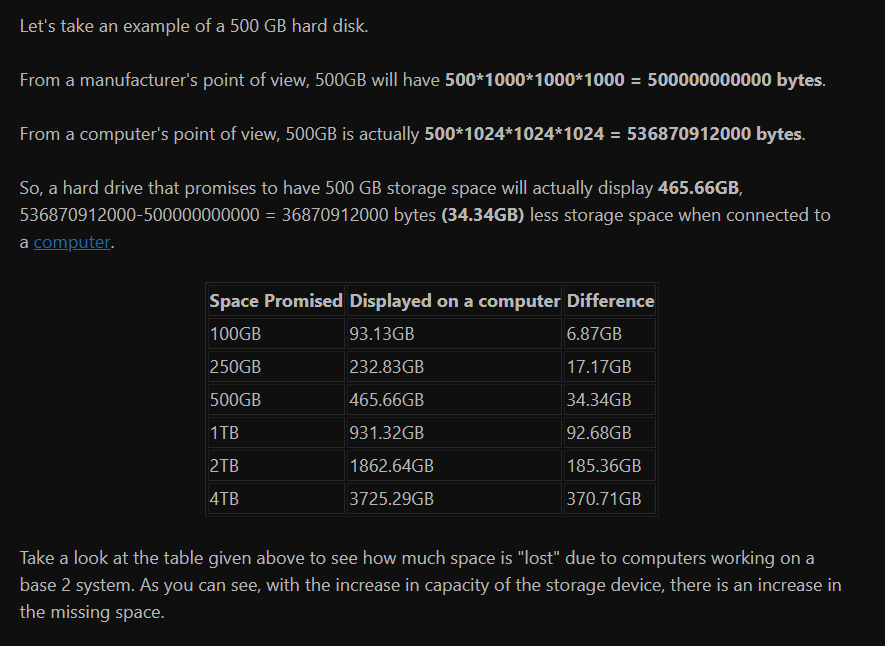Viewport: 885px width, 646px height.
Task: Click the "Displayed on a computer" header
Action: pyautogui.click(x=454, y=301)
